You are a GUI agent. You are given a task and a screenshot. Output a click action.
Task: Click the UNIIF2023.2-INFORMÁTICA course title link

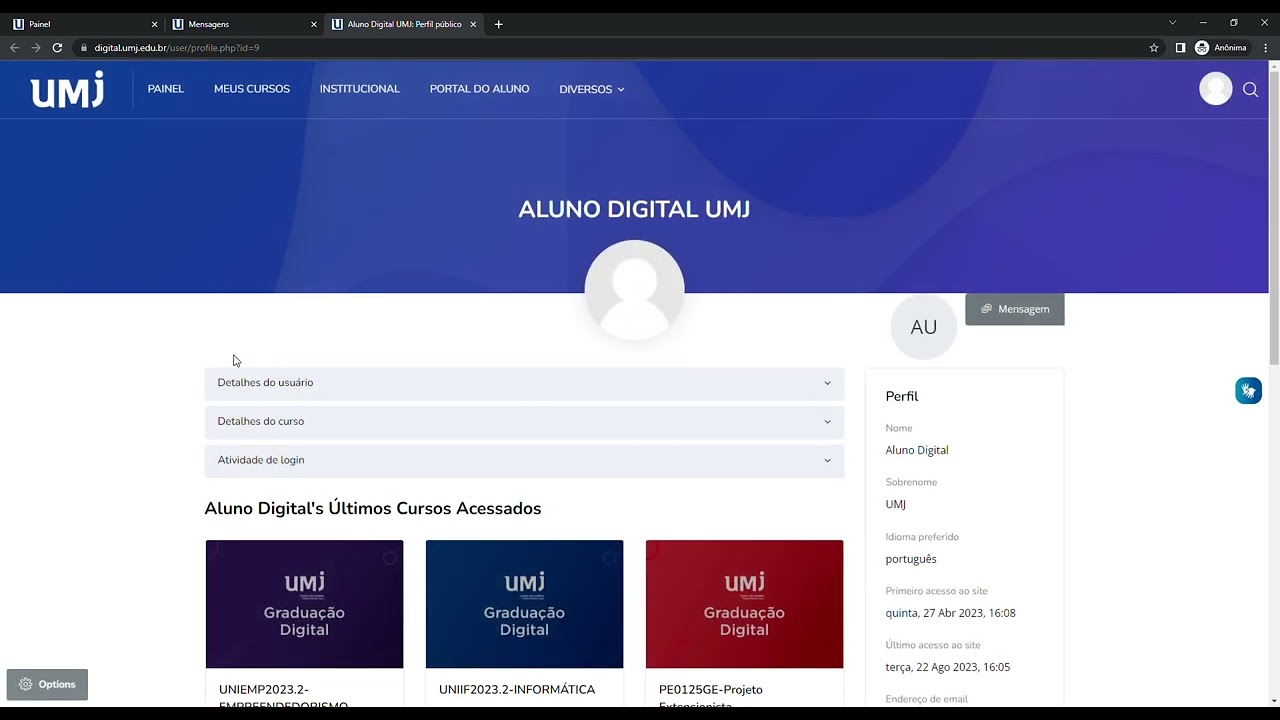point(517,690)
